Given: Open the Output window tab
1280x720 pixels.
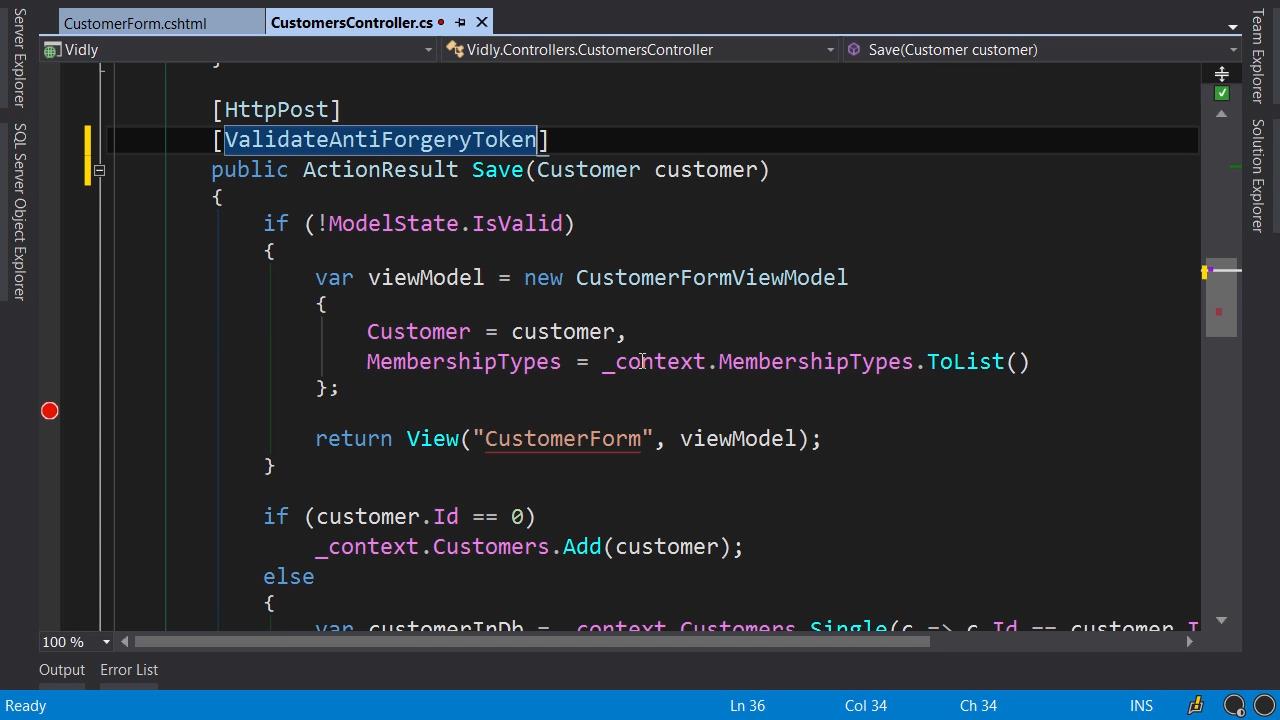Looking at the screenshot, I should click(62, 670).
